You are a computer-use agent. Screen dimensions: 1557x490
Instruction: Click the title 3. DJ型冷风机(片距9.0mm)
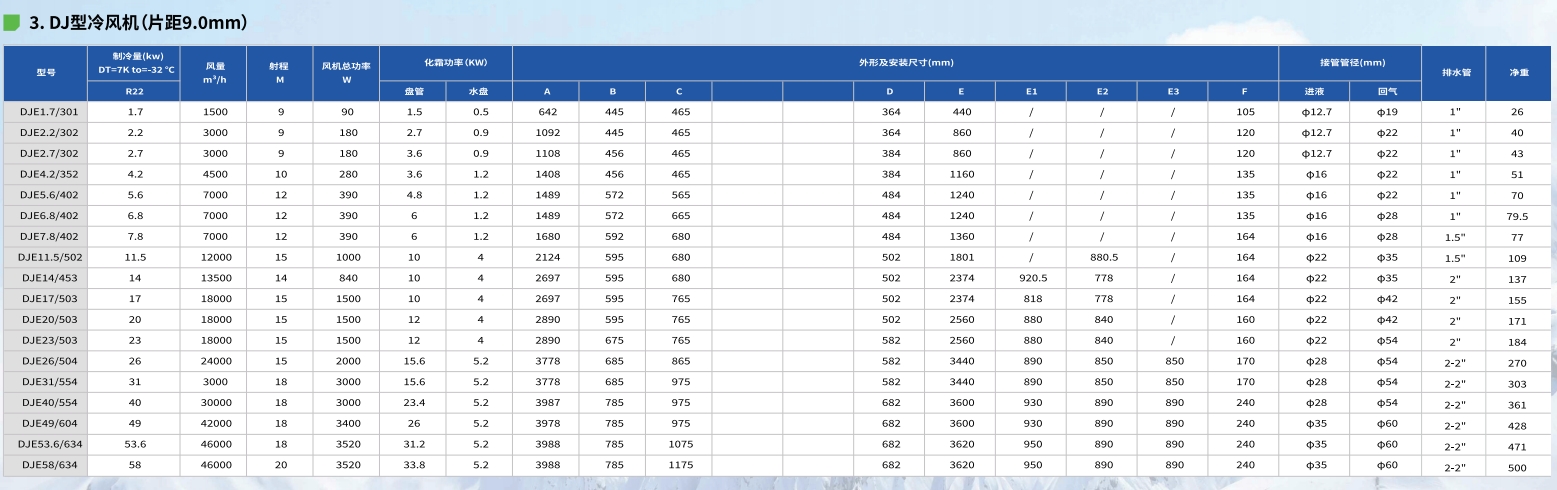pos(138,22)
